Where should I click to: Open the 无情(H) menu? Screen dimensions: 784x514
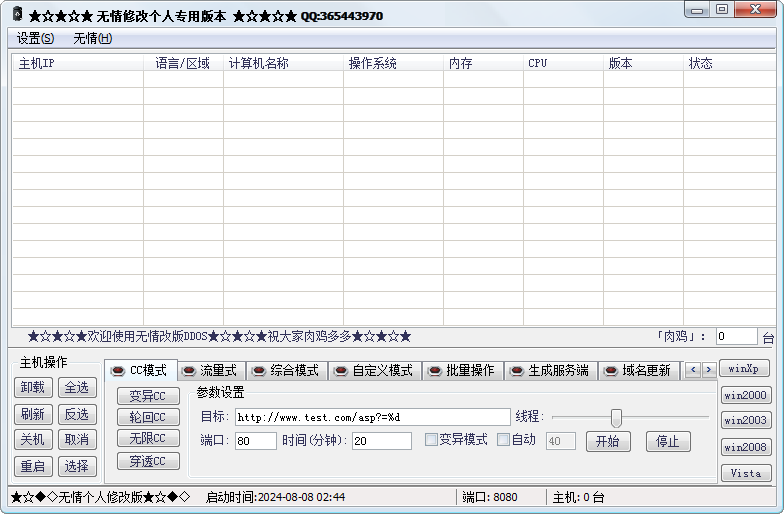coord(92,38)
